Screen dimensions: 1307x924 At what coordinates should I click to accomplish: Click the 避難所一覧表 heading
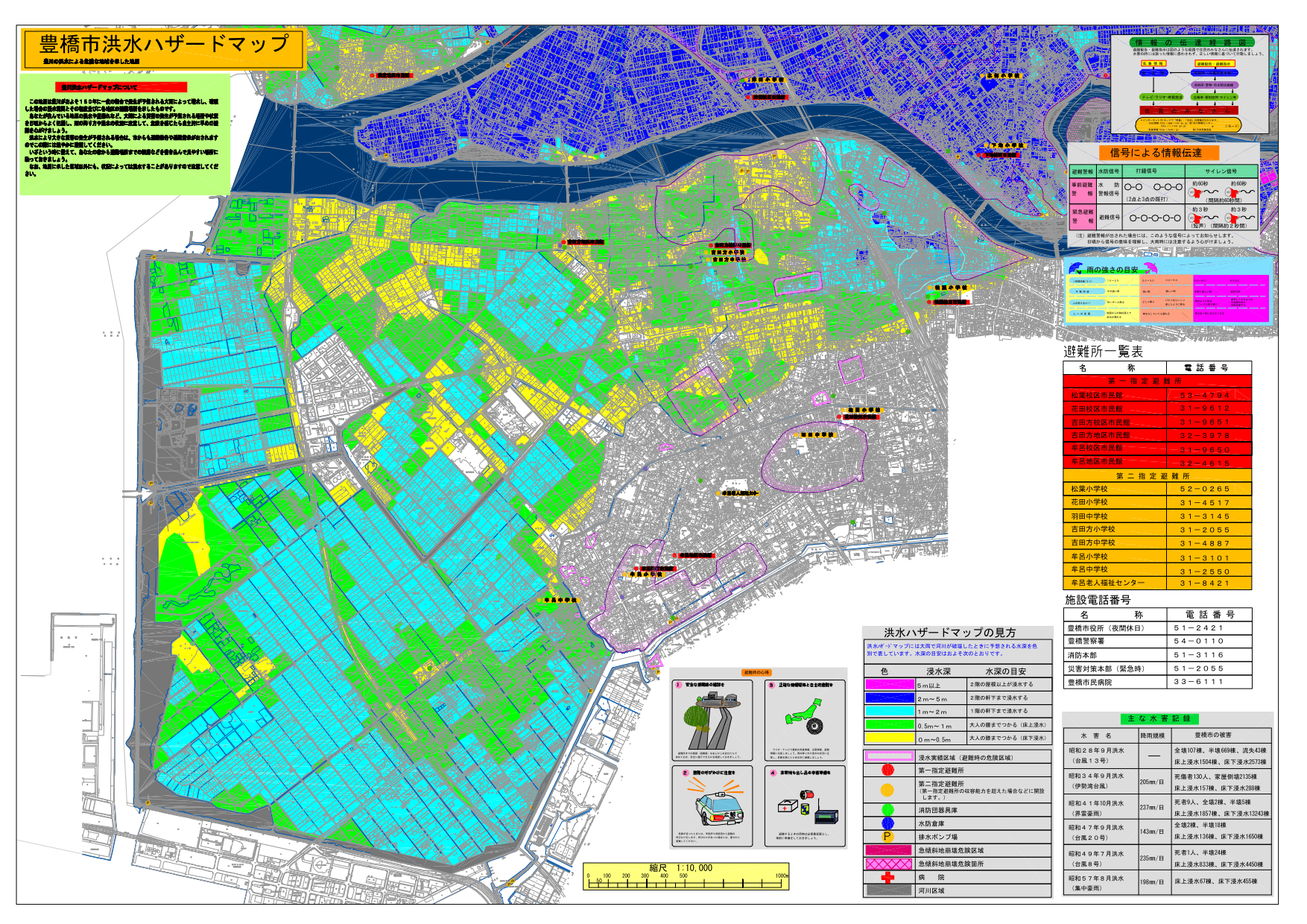[1103, 352]
